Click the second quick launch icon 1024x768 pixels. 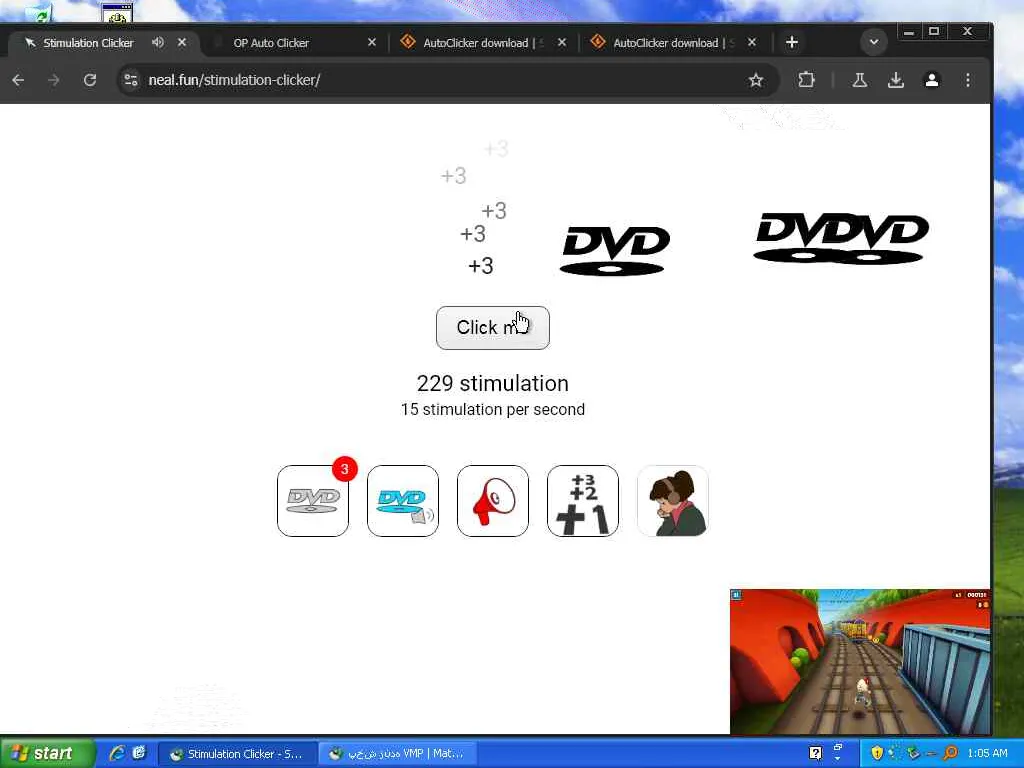coord(139,753)
